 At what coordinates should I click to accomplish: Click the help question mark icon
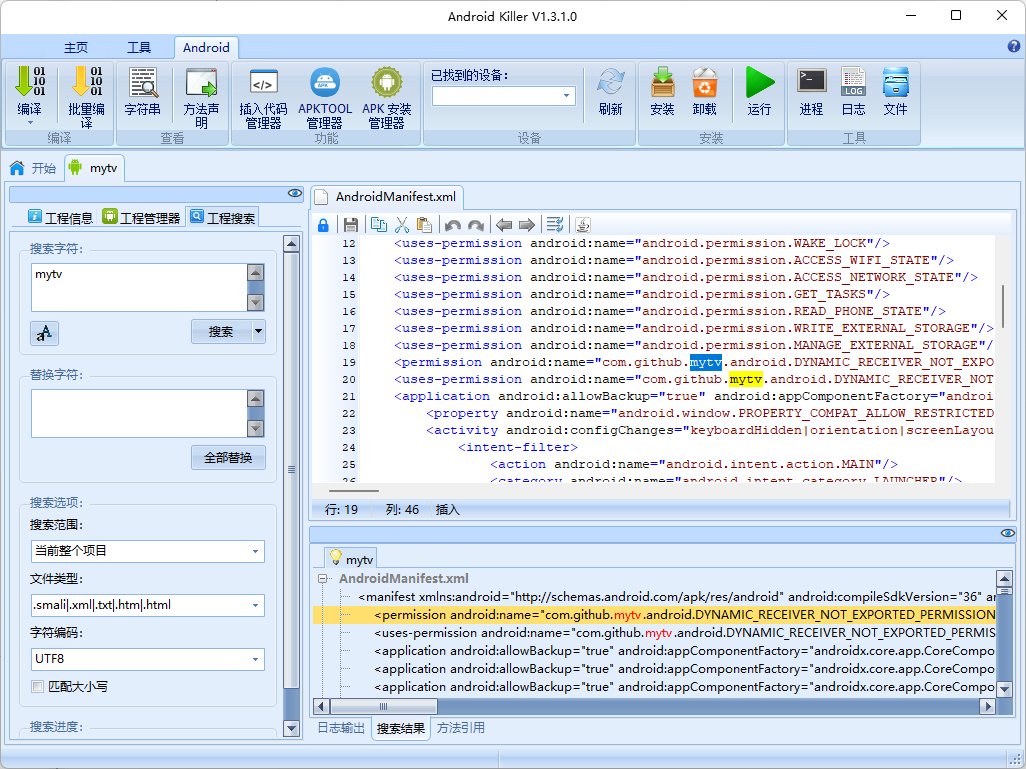tap(1014, 46)
